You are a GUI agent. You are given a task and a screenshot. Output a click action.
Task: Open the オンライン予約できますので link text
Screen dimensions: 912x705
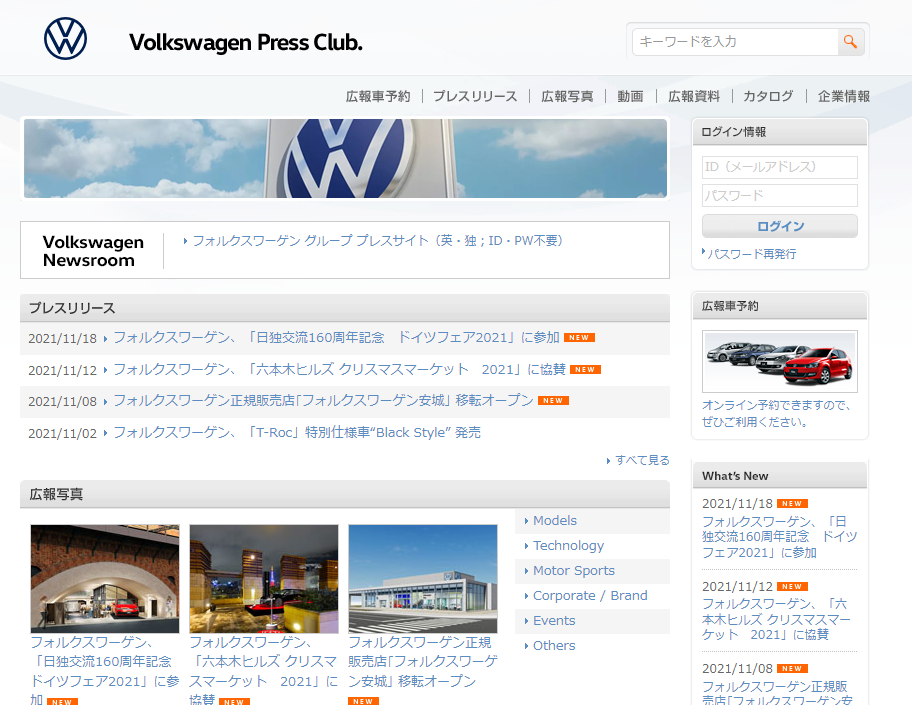(x=776, y=413)
